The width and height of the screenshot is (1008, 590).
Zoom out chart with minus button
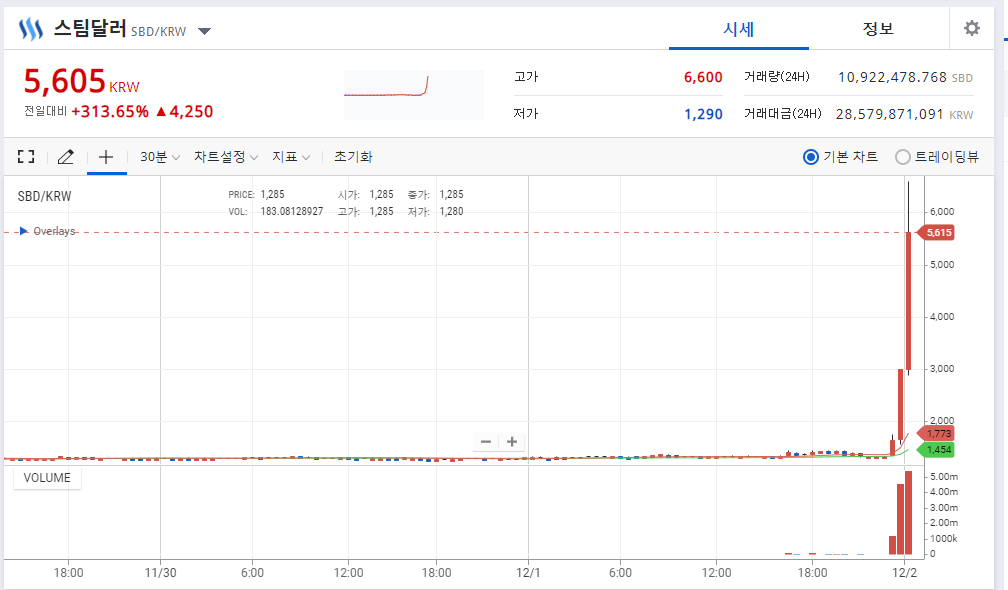point(486,442)
